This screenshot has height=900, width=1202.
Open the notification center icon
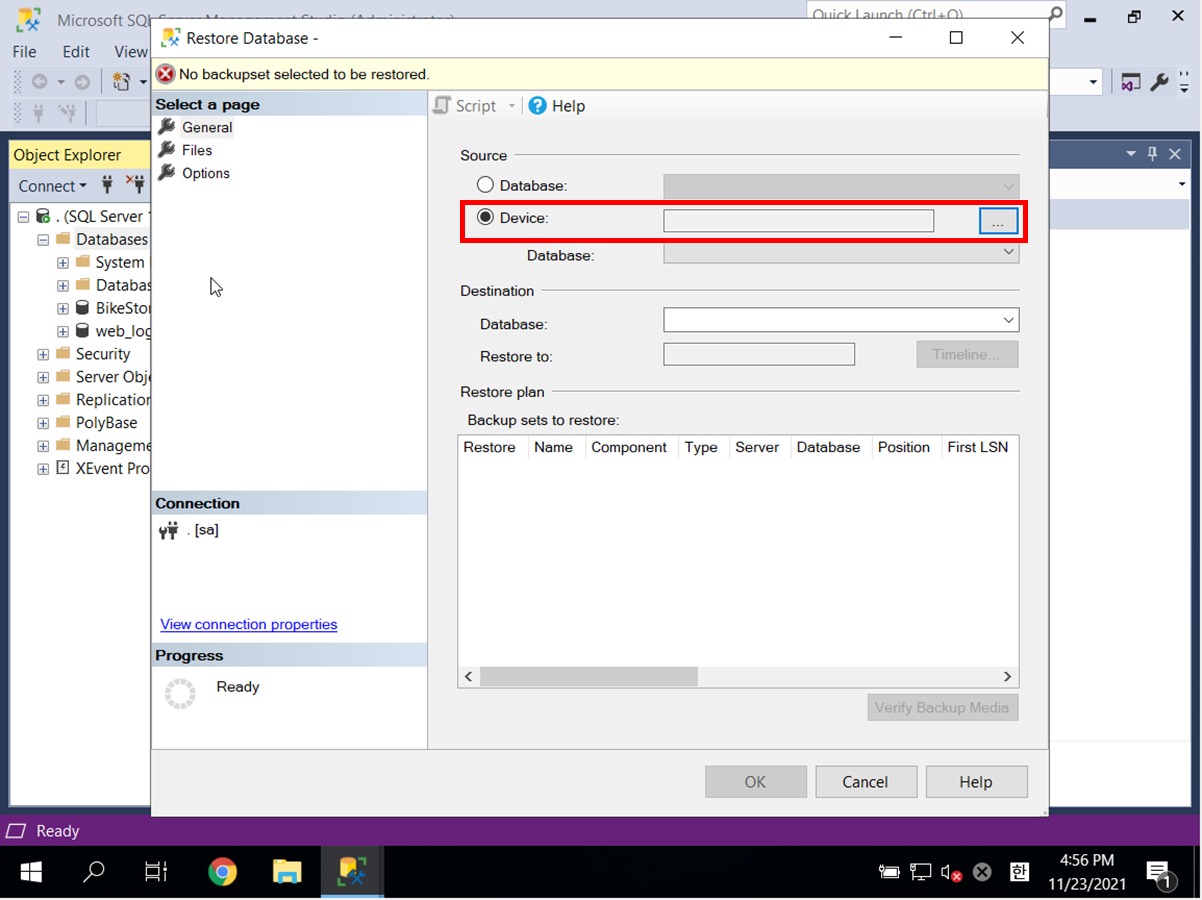coord(1159,873)
